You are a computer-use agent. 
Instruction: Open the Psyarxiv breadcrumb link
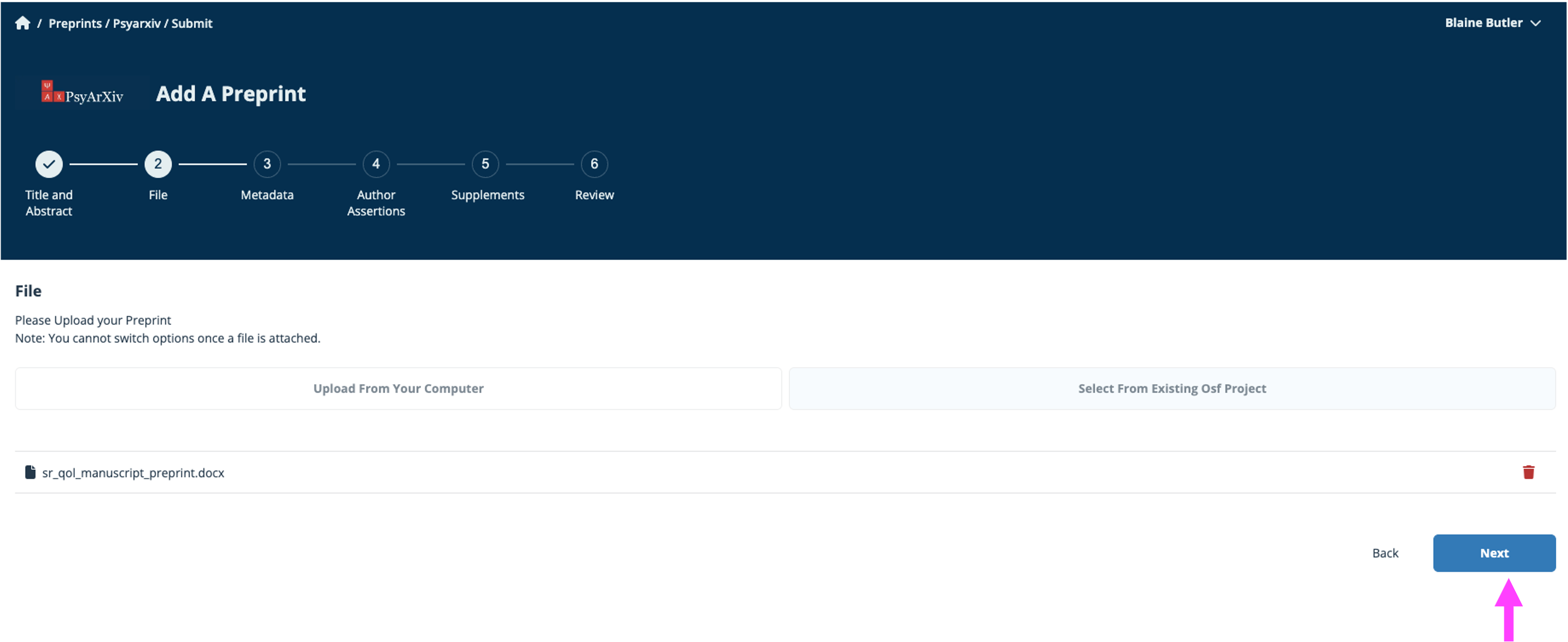(x=137, y=23)
